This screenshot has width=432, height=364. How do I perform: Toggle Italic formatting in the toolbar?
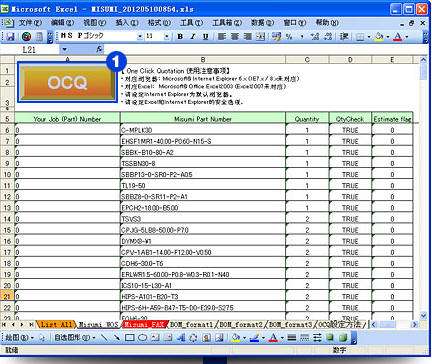[x=193, y=36]
